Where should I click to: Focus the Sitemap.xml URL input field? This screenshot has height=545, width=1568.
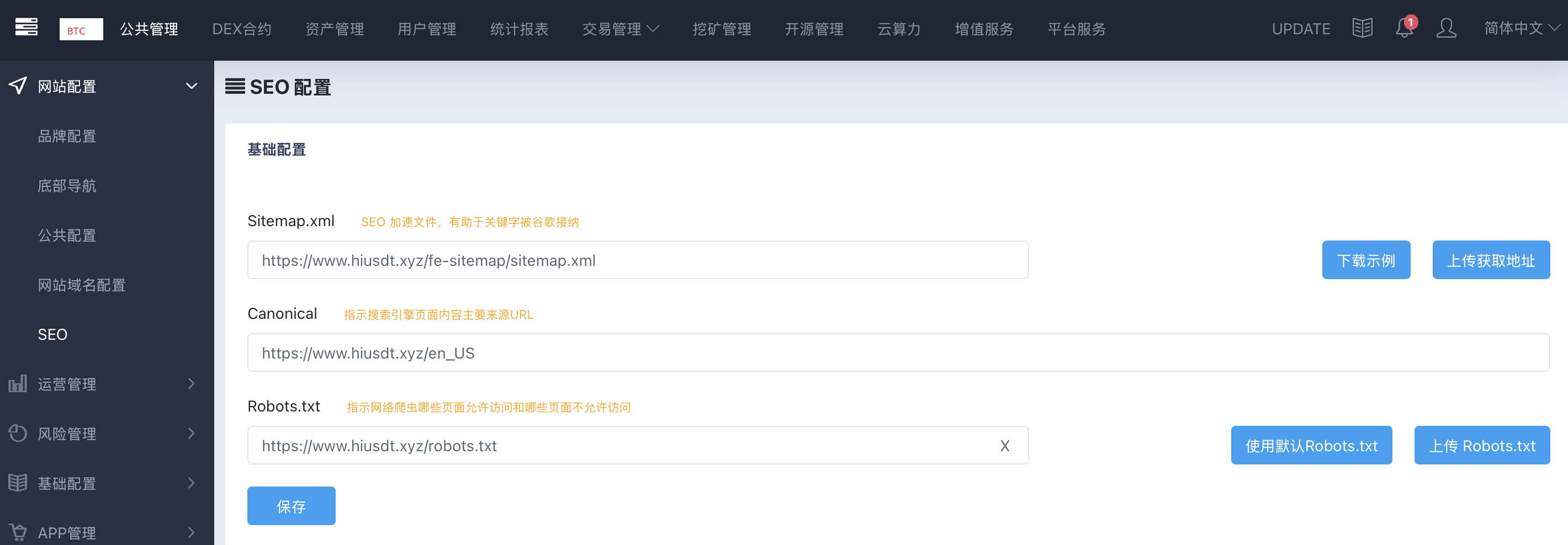click(638, 260)
